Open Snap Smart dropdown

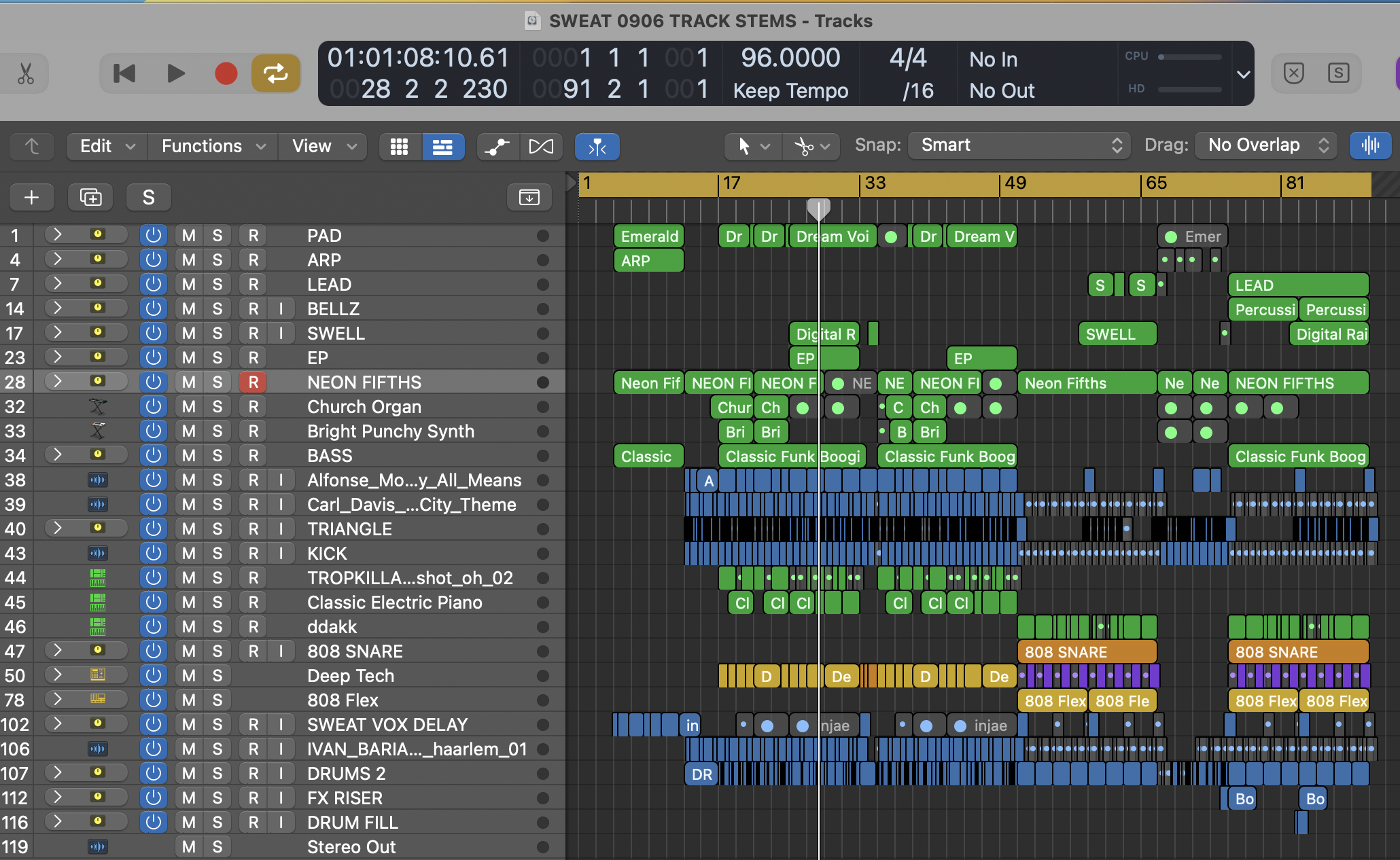1019,145
